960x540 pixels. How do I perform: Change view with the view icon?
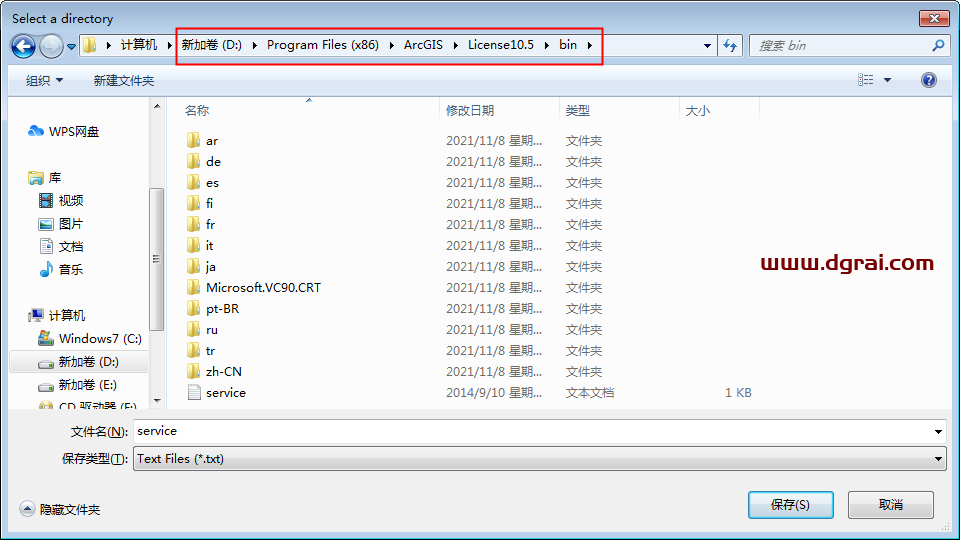pyautogui.click(x=866, y=80)
